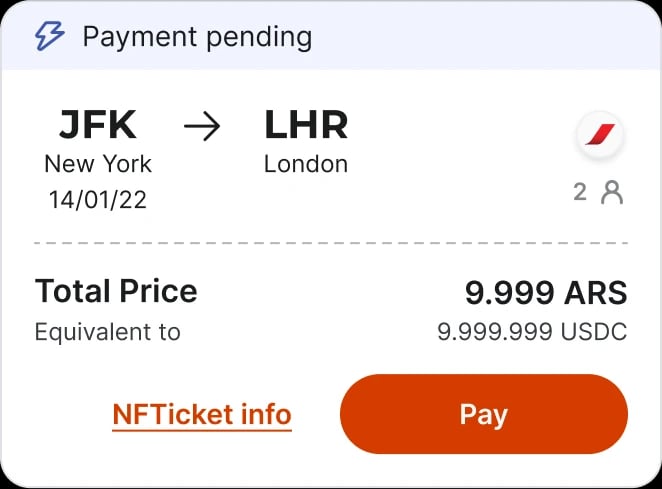Click the Total Price label
The height and width of the screenshot is (489, 662).
pos(116,291)
